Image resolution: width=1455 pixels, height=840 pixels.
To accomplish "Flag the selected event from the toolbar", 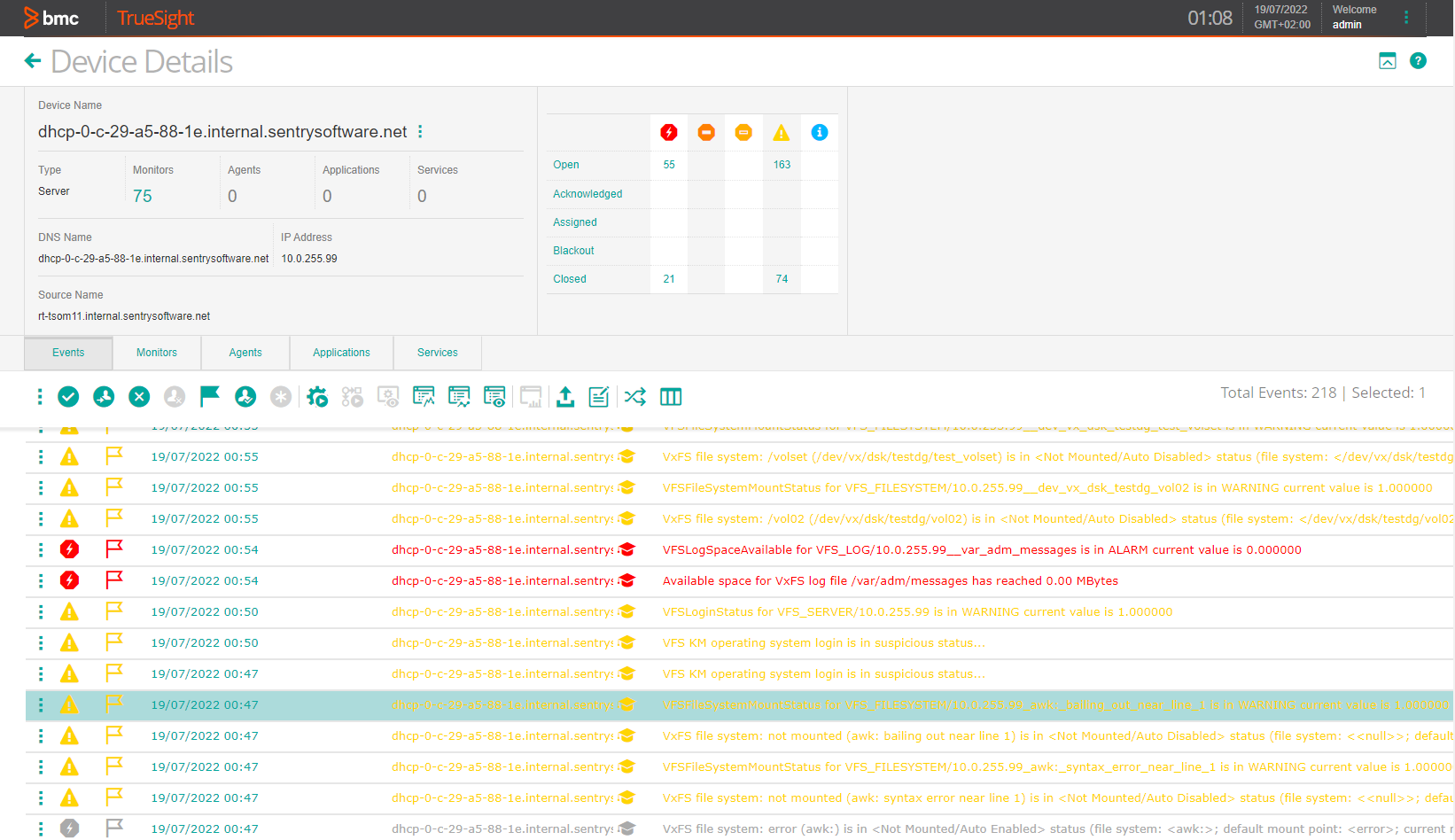I will tap(209, 396).
